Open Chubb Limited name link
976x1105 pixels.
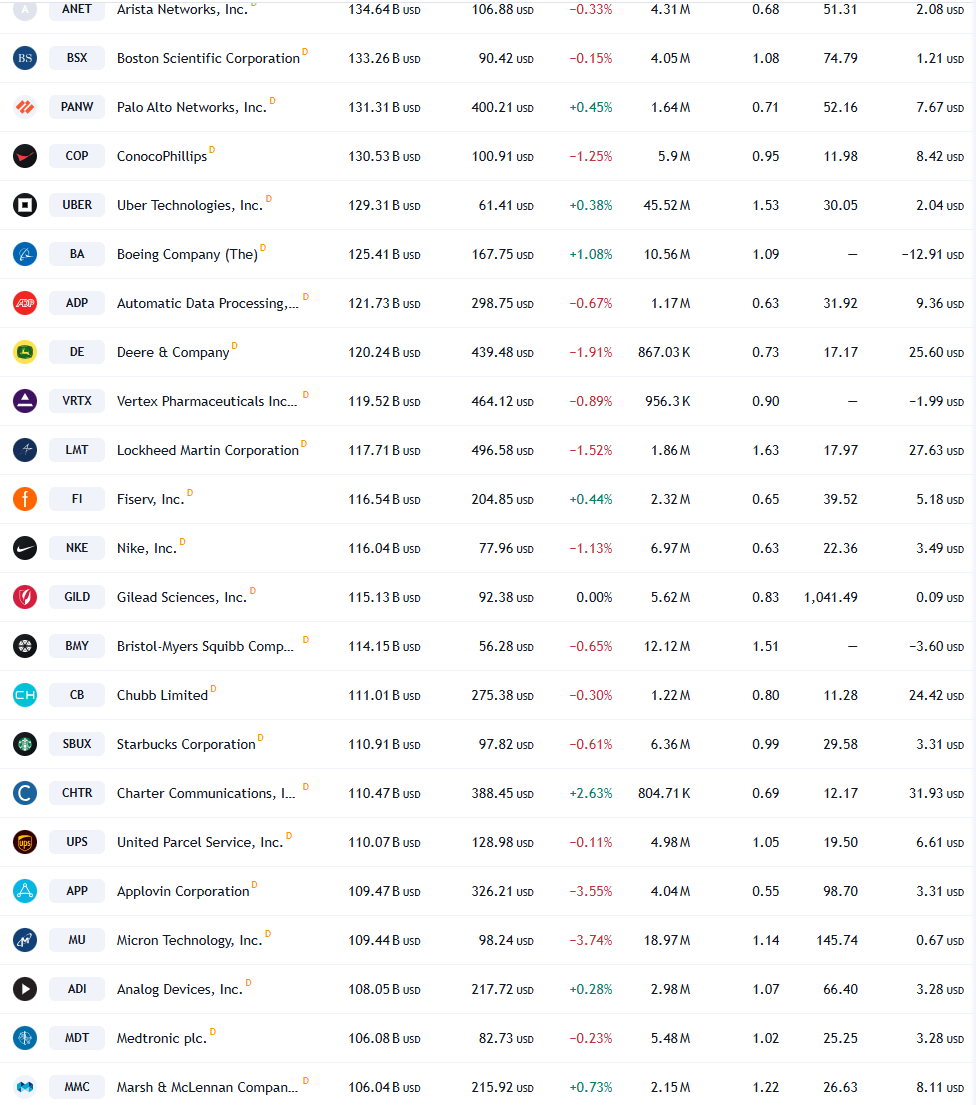[163, 695]
